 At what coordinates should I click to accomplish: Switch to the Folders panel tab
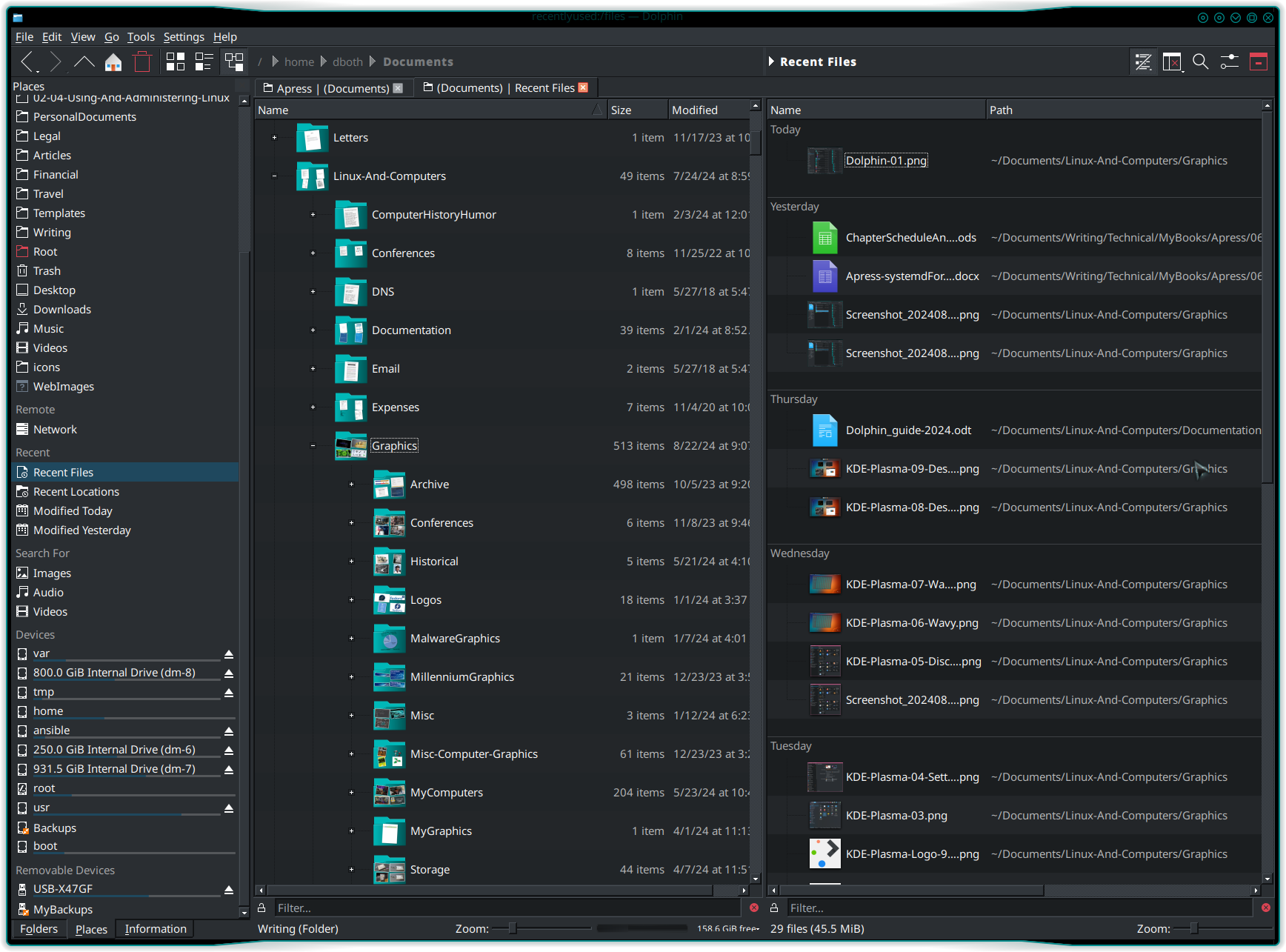click(x=39, y=929)
